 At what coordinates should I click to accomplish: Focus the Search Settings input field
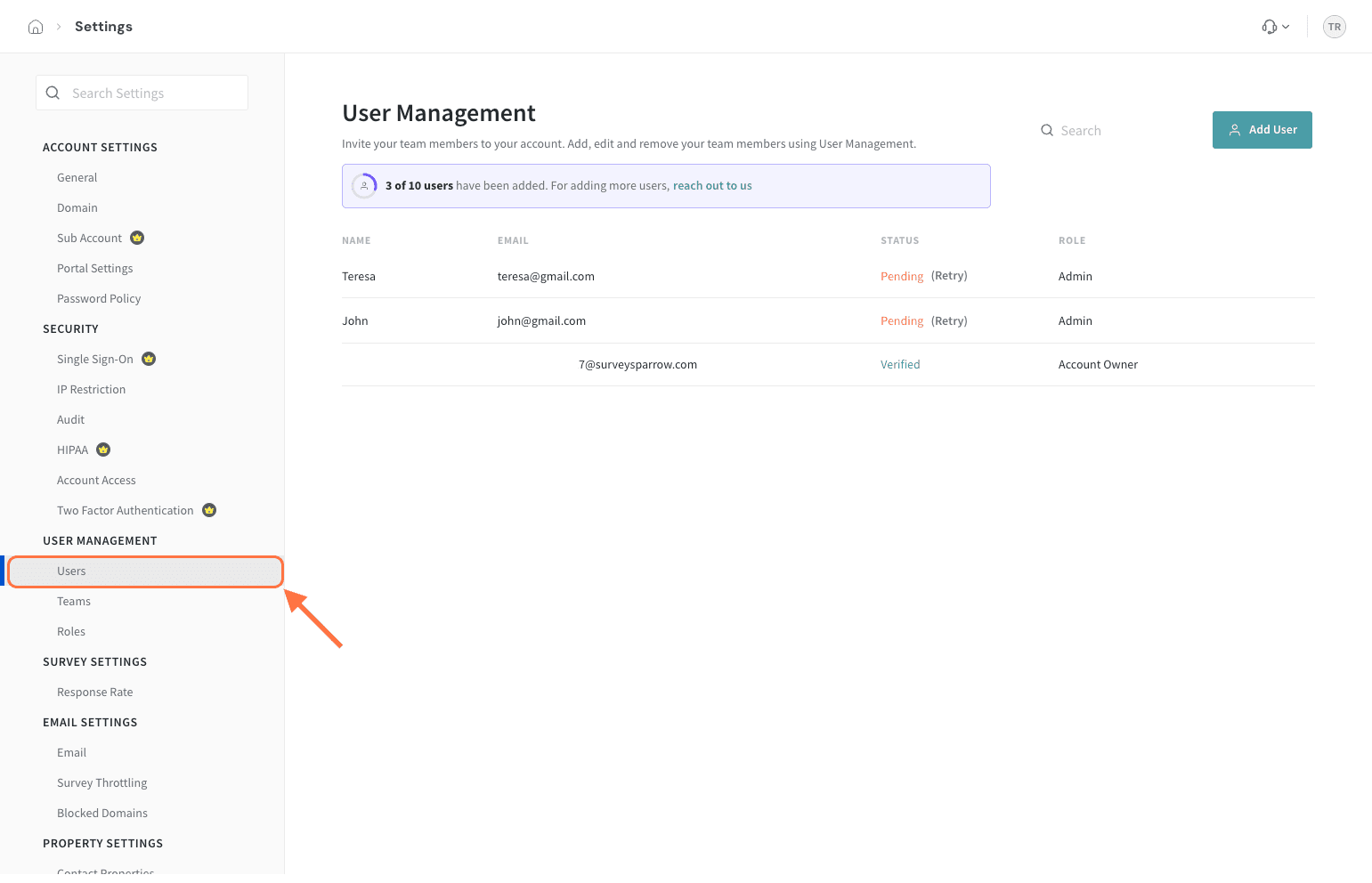click(151, 93)
